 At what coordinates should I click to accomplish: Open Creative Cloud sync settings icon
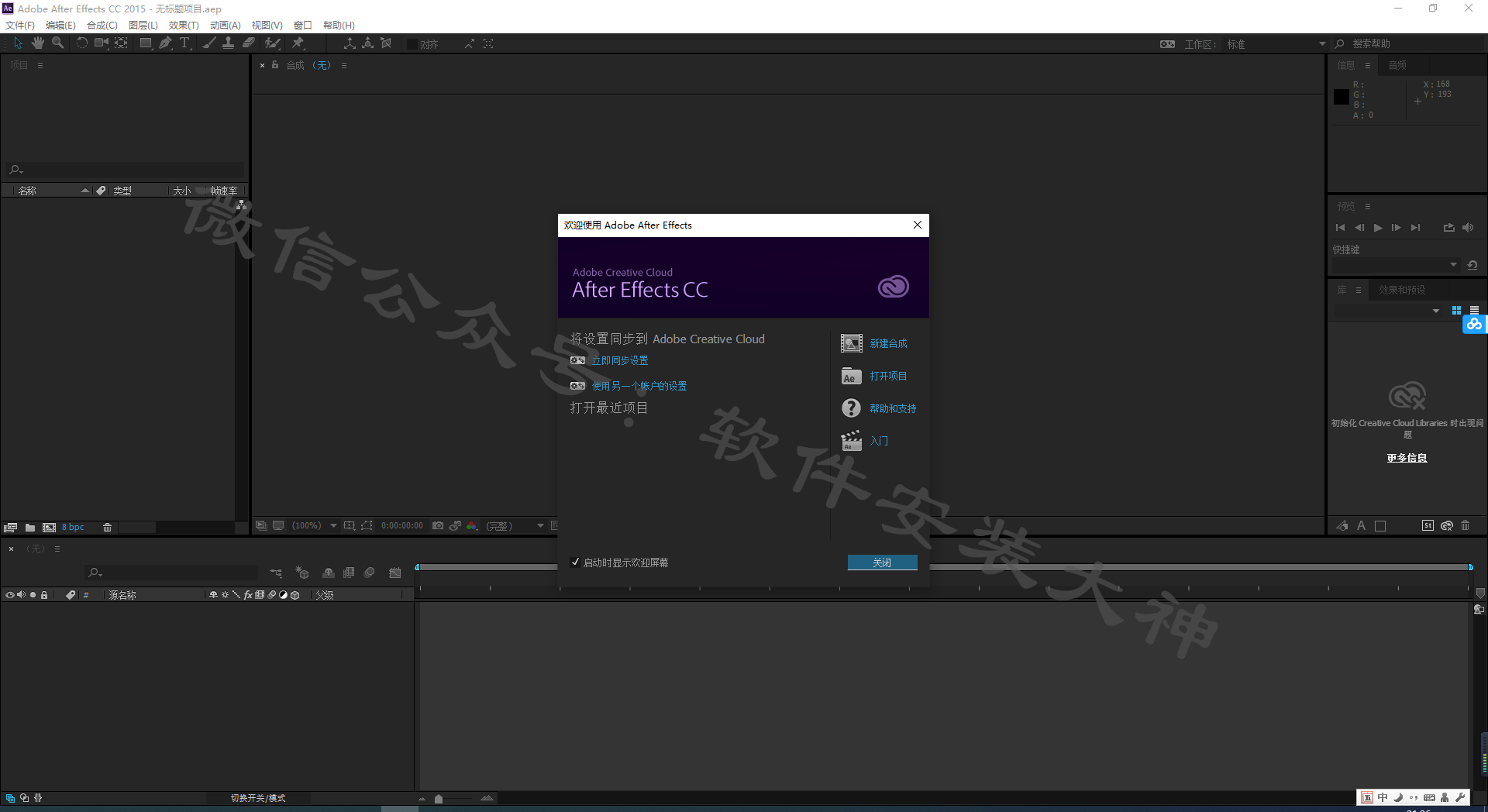1167,44
